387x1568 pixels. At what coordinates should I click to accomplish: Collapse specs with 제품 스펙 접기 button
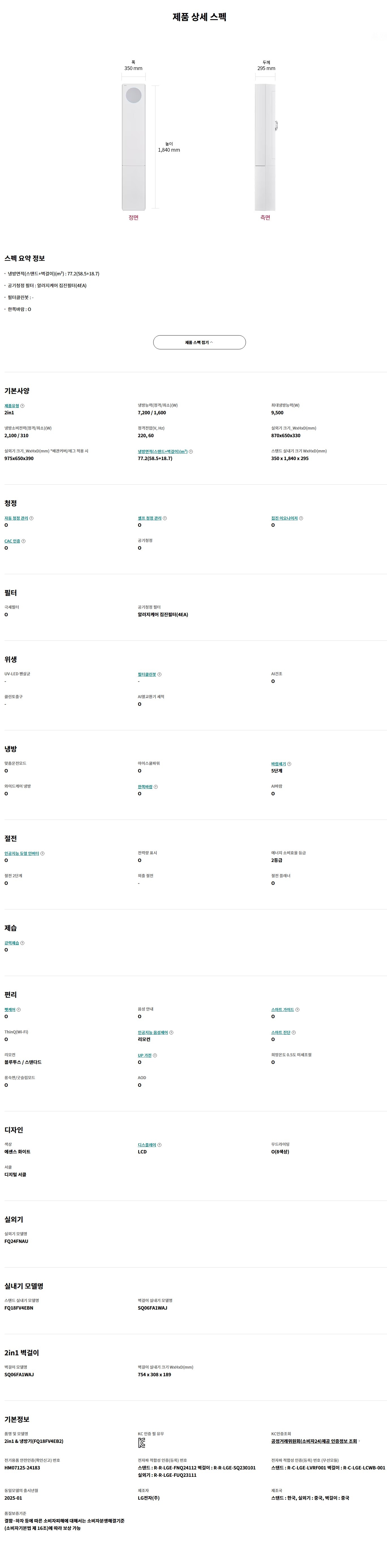tap(199, 342)
